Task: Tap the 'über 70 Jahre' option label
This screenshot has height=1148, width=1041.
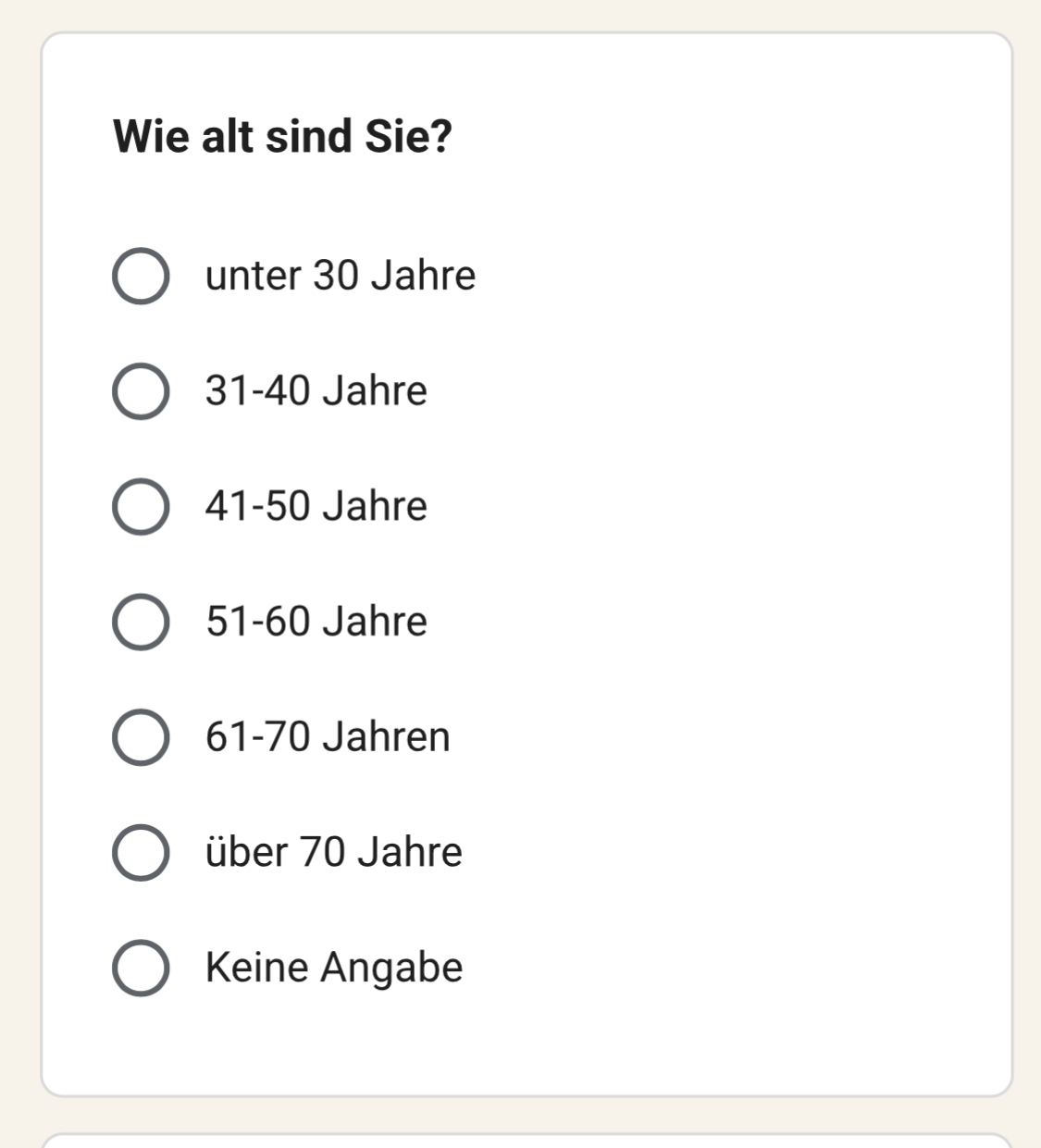Action: [333, 852]
